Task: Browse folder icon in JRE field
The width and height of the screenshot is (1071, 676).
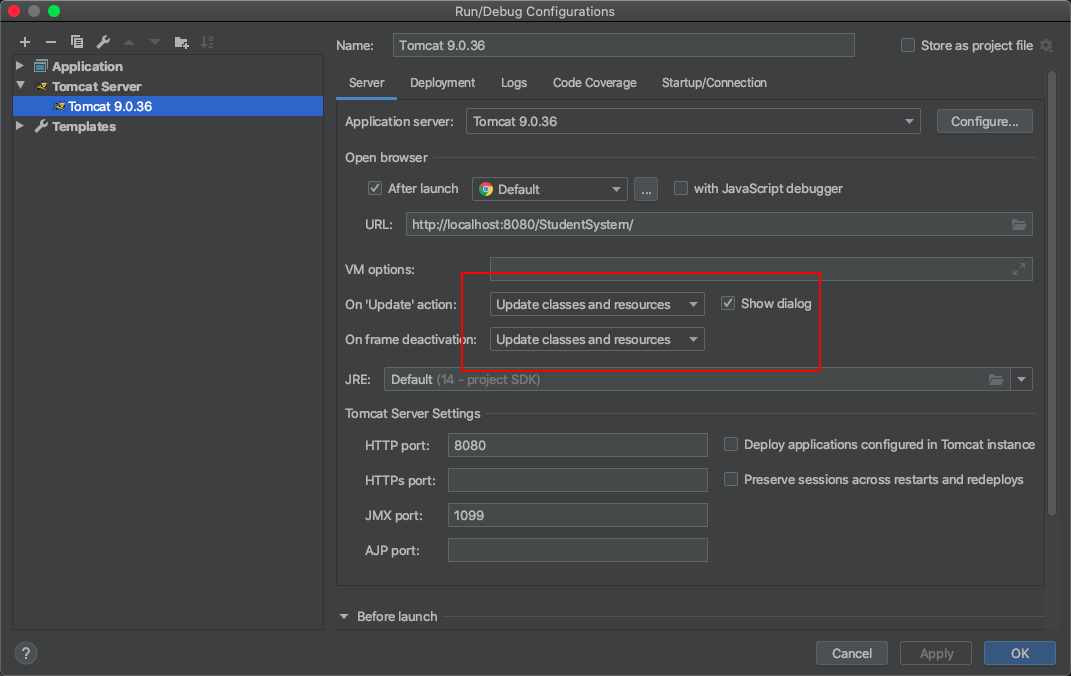Action: [x=996, y=380]
